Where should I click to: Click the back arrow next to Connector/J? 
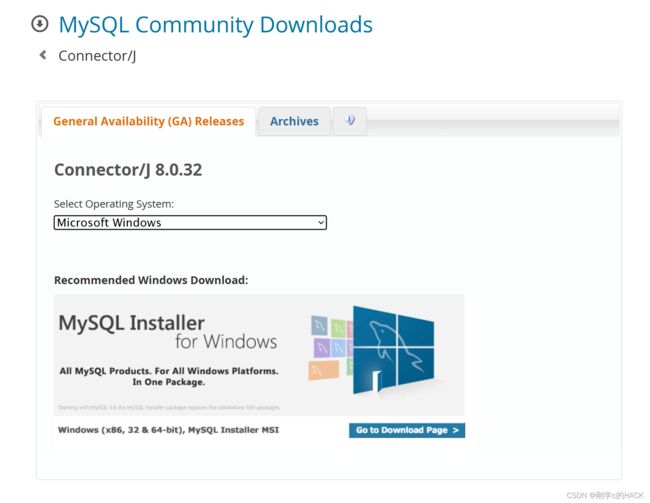[43, 55]
